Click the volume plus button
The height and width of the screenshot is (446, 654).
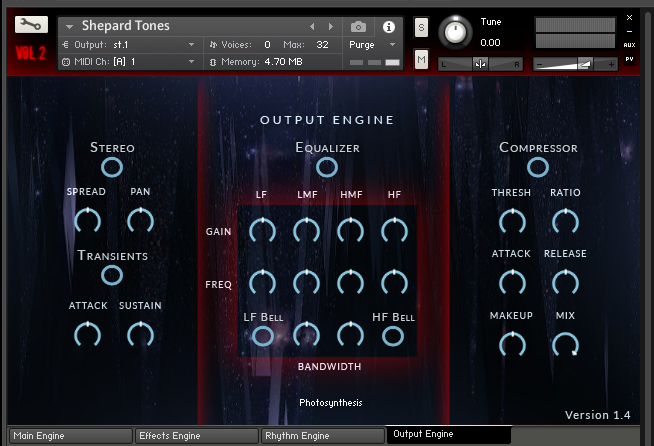[x=611, y=64]
